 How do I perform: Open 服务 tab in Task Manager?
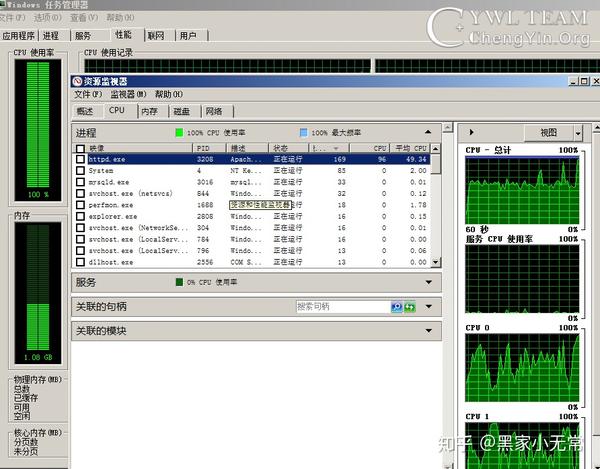[x=83, y=36]
